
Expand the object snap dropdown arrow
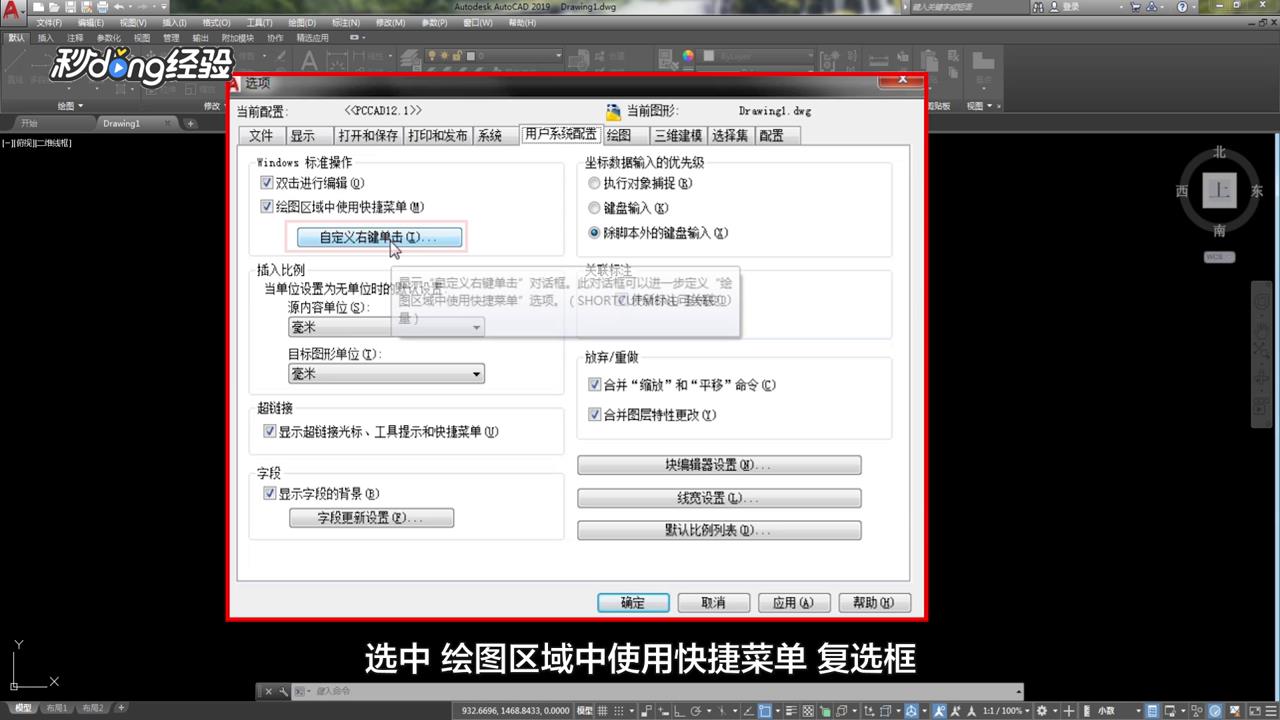(x=778, y=710)
